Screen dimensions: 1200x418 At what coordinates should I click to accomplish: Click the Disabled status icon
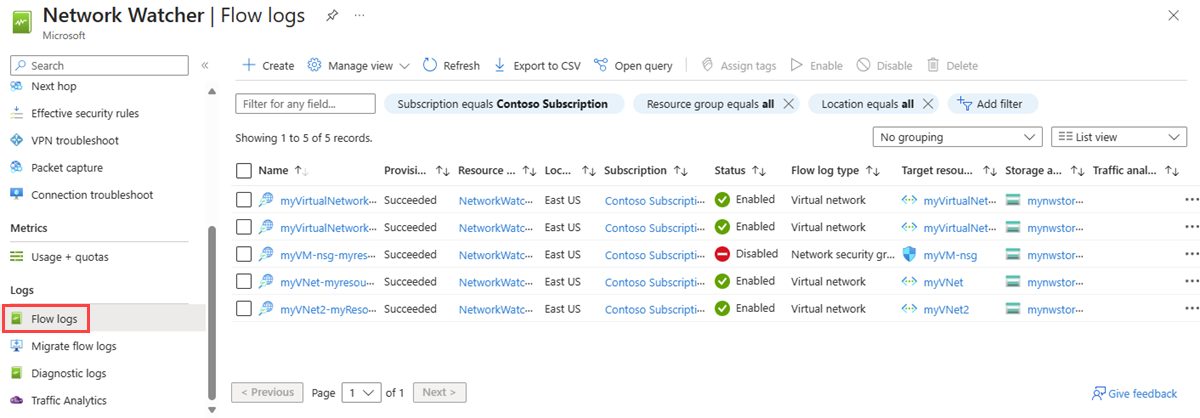coord(723,254)
